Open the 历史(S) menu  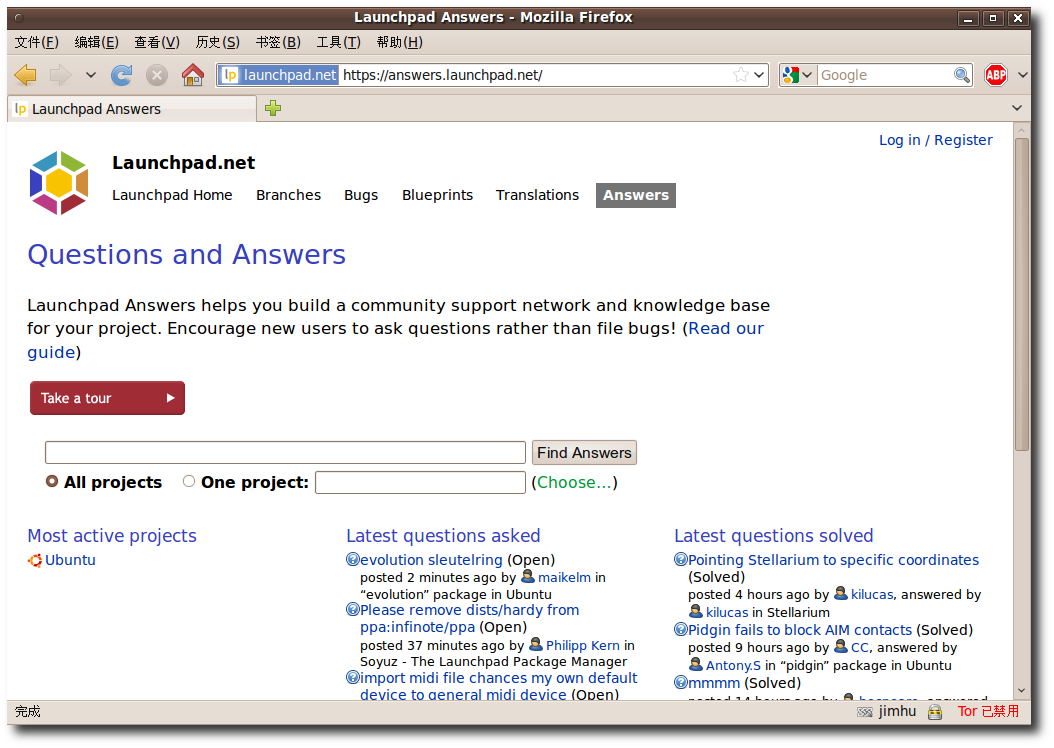point(217,42)
